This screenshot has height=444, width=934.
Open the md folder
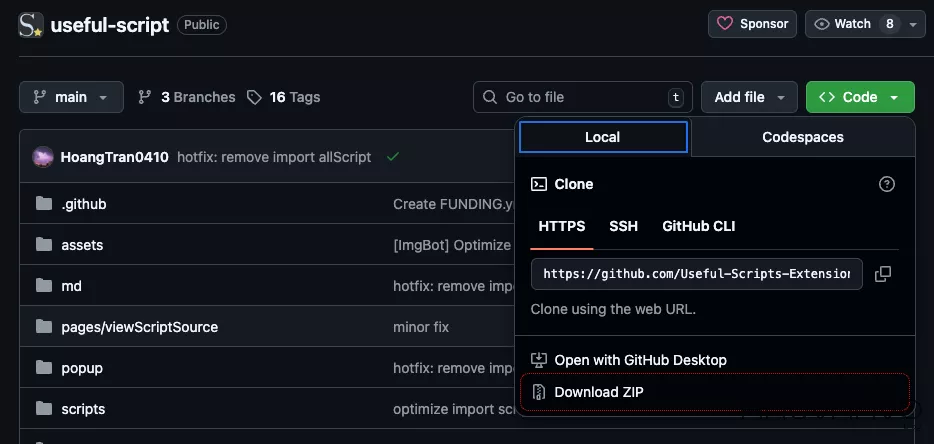coord(71,287)
